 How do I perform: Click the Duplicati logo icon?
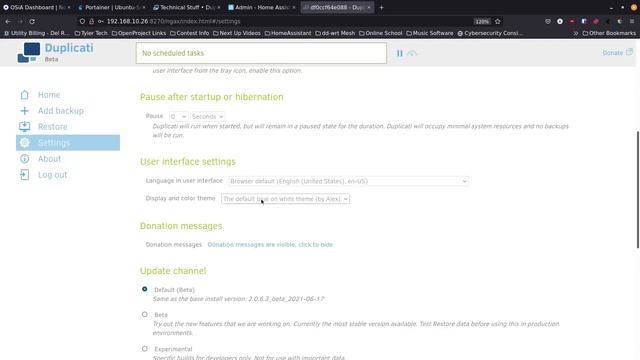click(x=29, y=53)
